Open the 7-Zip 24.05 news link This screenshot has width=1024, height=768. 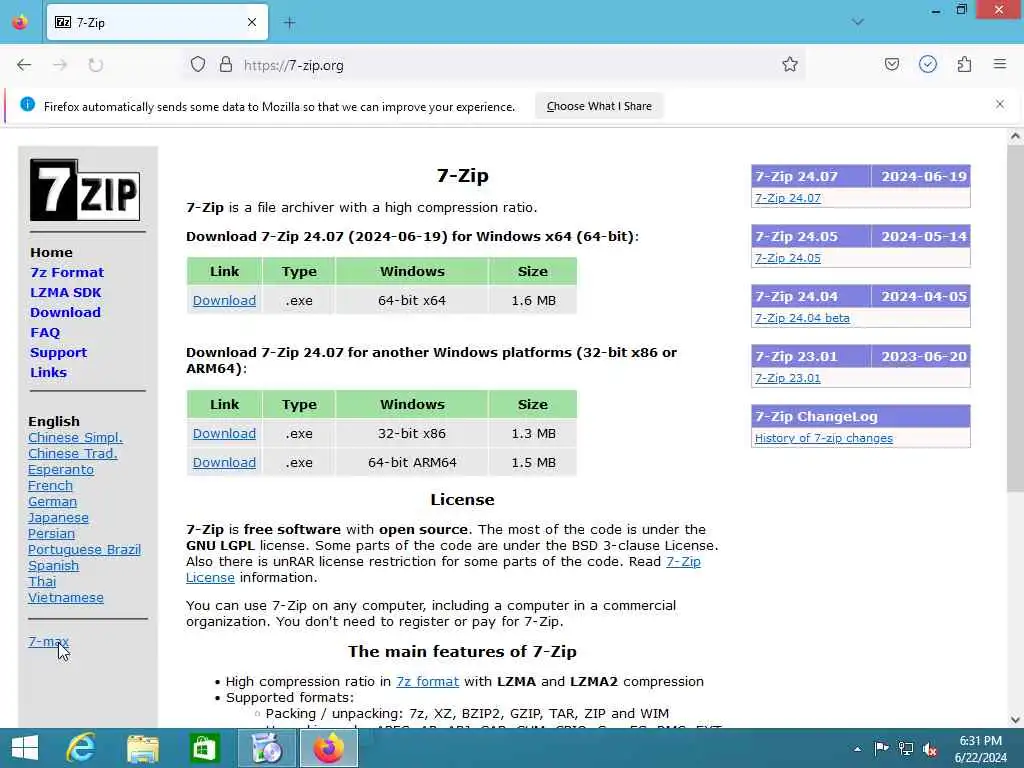[788, 258]
